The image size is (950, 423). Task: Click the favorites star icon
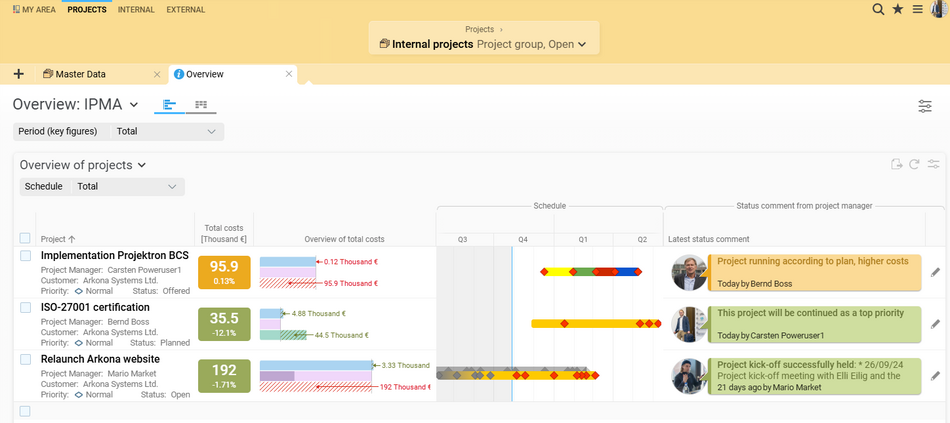898,9
